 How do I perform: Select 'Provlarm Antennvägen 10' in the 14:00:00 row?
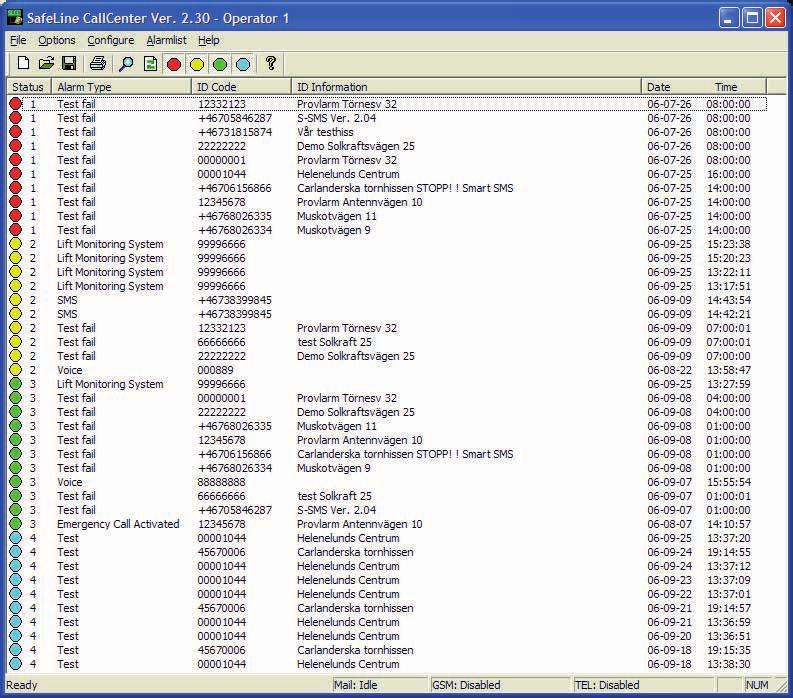360,202
